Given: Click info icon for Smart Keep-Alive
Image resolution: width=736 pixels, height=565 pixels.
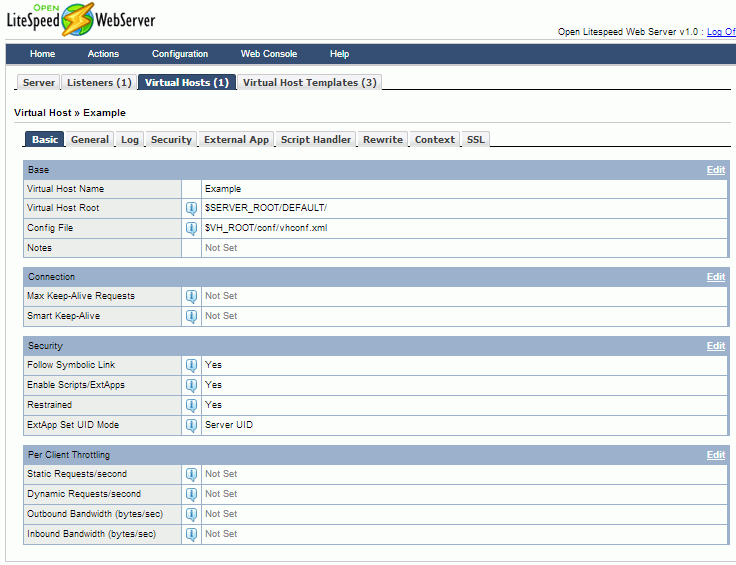Looking at the screenshot, I should [x=191, y=316].
